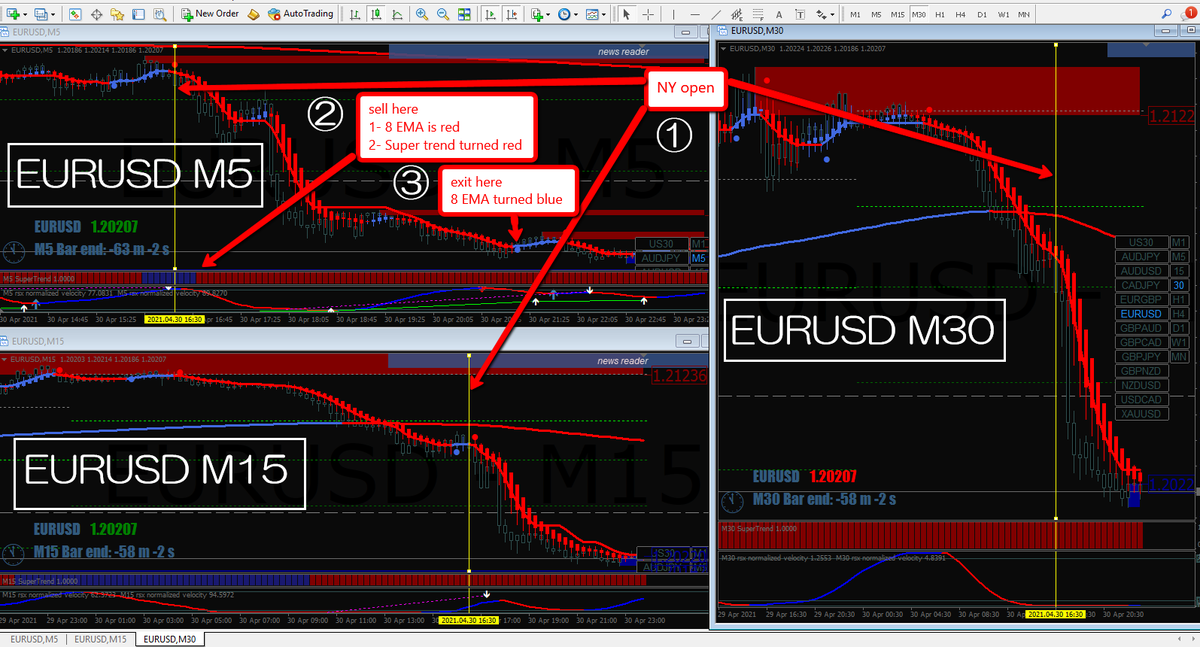Screen dimensions: 1200x647
Task: Click news reader bar in M5 chart
Action: [548, 52]
